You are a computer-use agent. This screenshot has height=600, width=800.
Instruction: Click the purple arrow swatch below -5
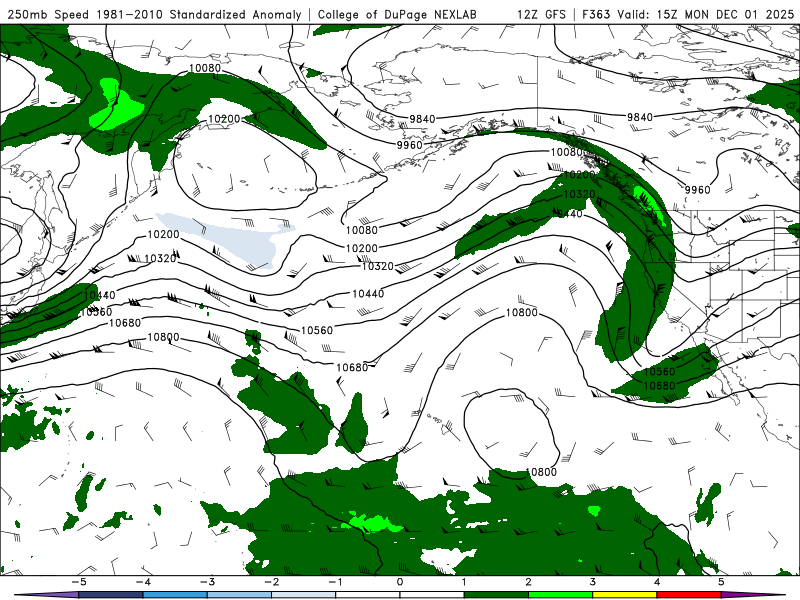(x=46, y=595)
